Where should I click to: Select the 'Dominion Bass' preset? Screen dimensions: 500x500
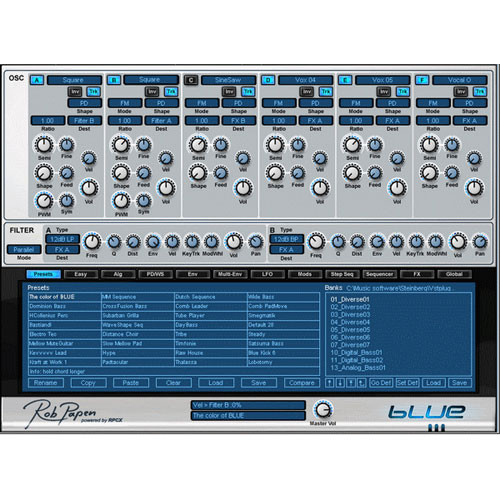point(65,306)
